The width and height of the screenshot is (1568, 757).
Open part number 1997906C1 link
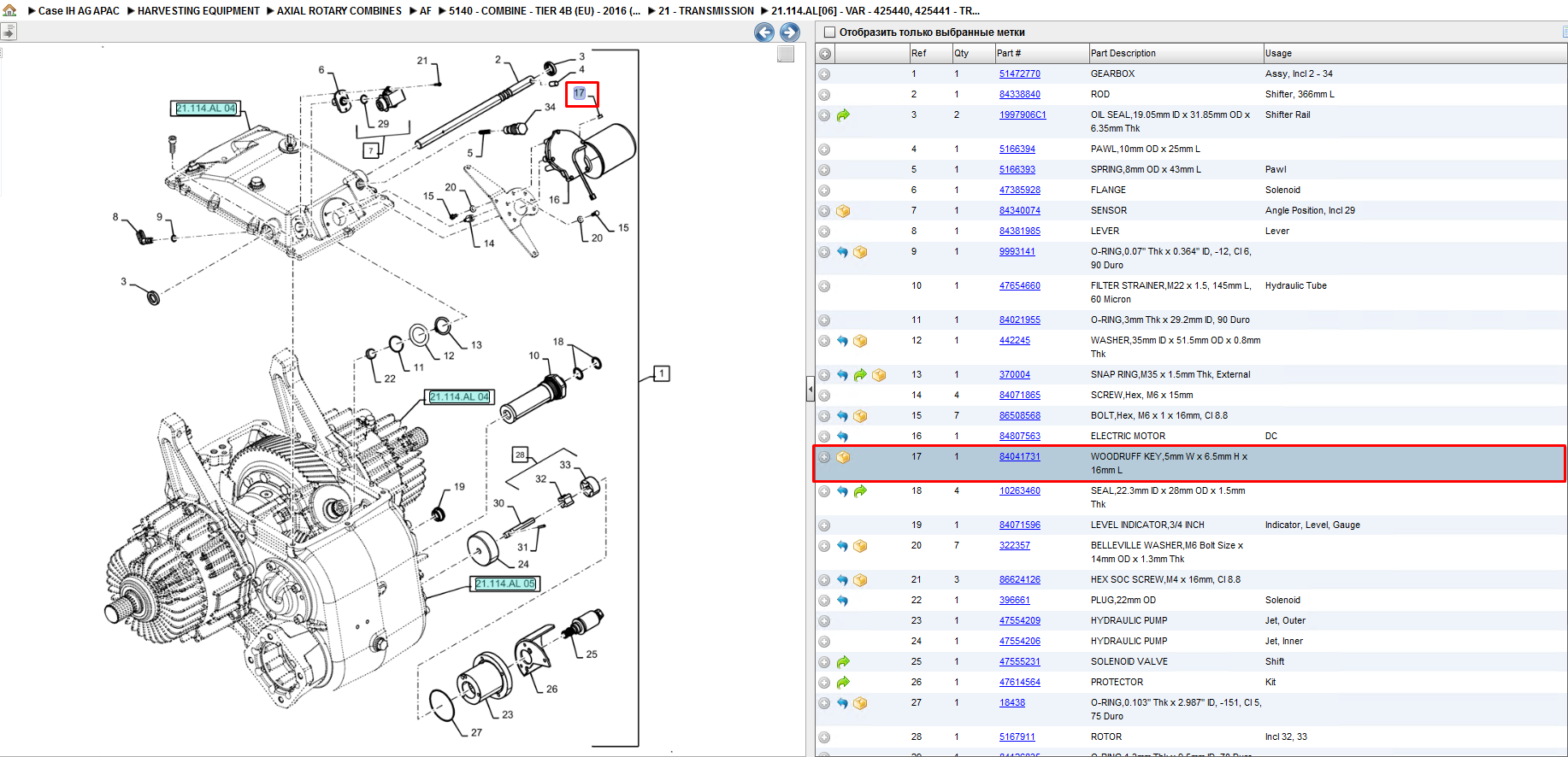point(1023,115)
